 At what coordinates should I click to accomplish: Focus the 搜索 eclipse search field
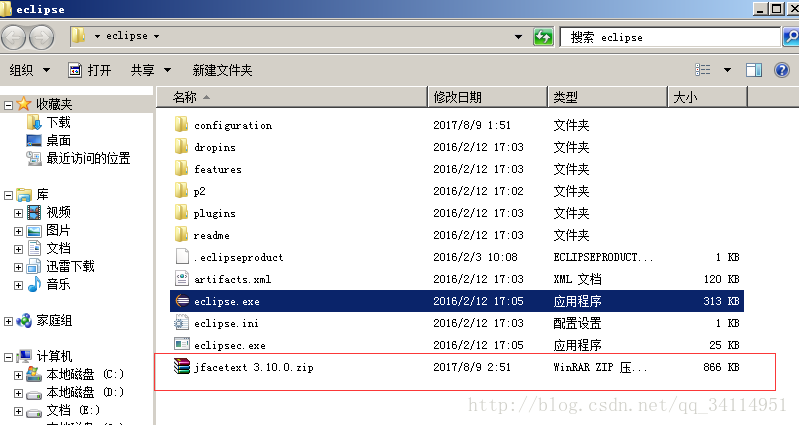(670, 37)
